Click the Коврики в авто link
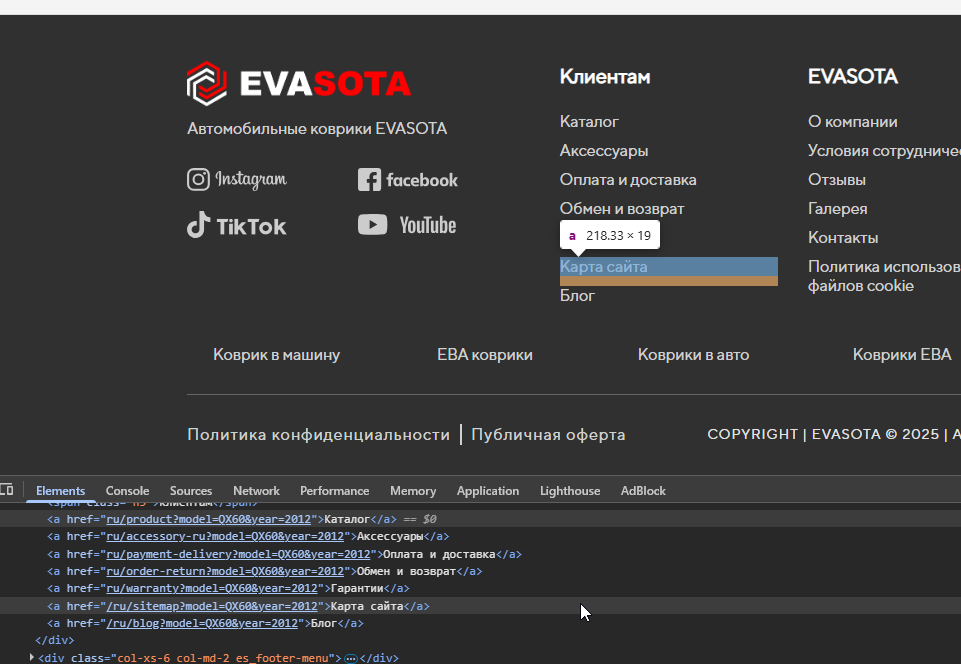This screenshot has width=961, height=664. click(x=693, y=354)
